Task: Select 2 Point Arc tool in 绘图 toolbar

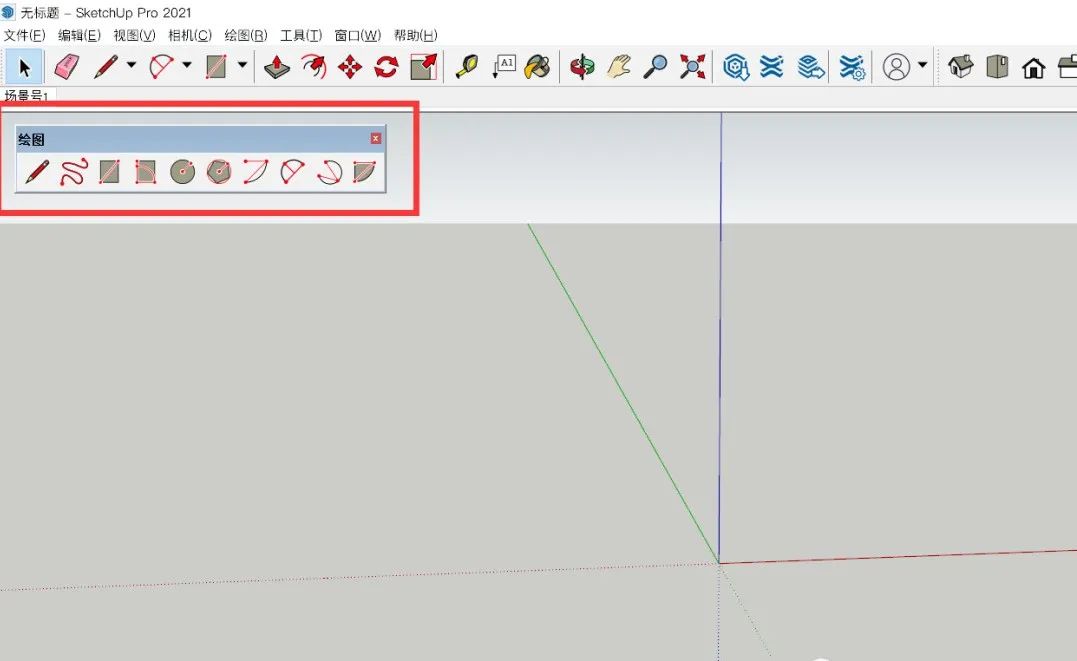Action: click(x=293, y=171)
